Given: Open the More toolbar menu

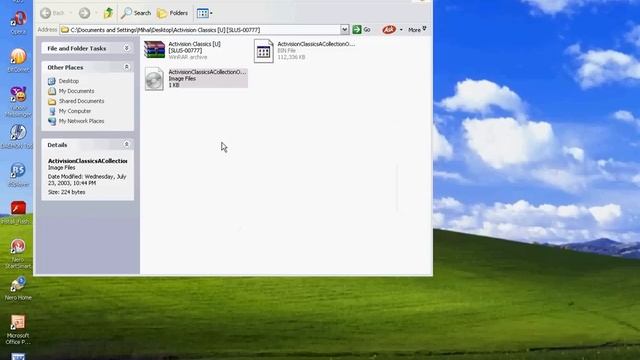Looking at the screenshot, I should (417, 29).
